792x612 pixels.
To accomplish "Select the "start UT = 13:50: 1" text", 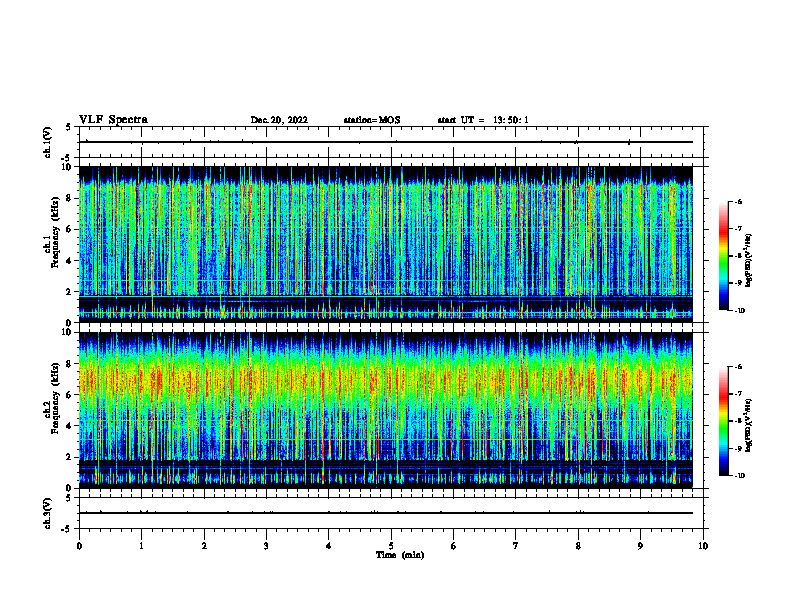I will point(483,120).
